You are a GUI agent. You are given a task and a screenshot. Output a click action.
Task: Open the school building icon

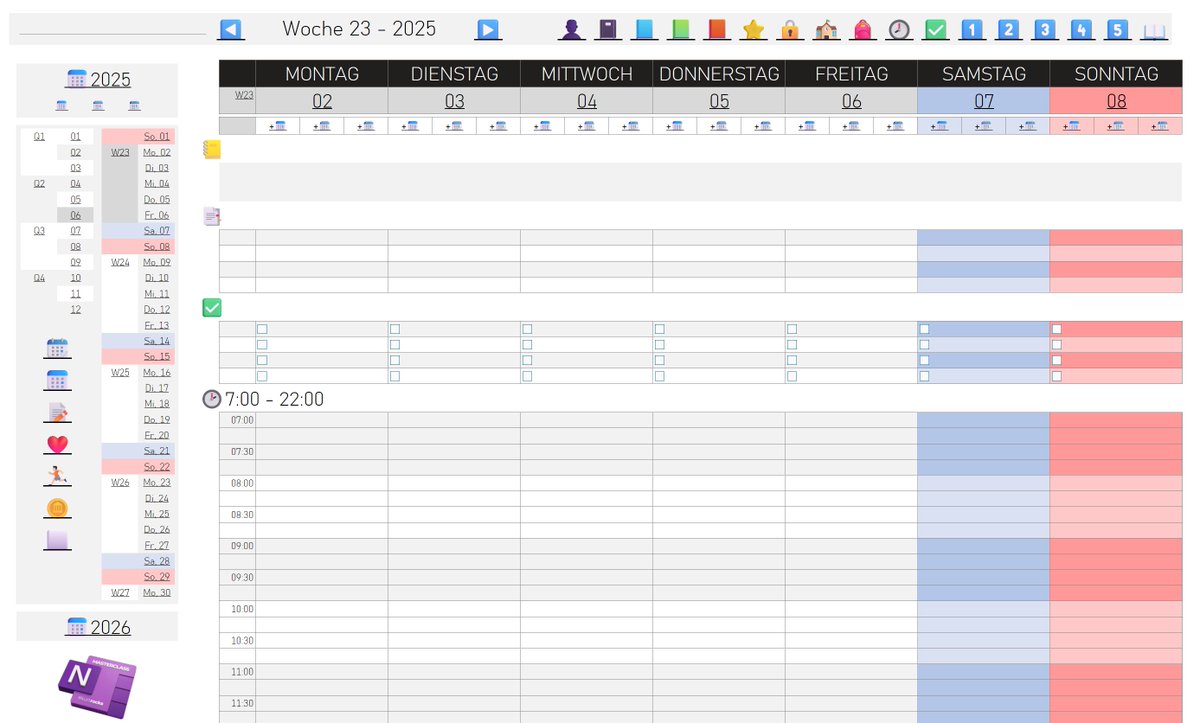coord(826,29)
